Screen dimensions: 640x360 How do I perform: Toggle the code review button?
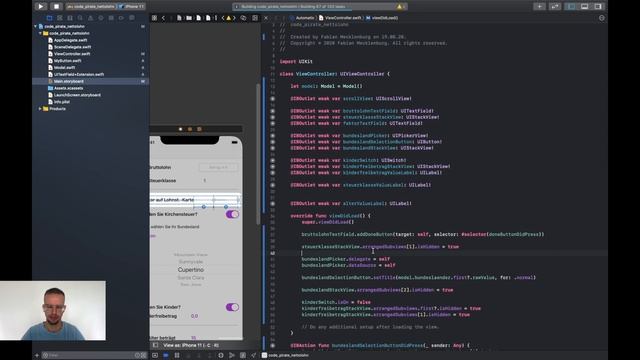[555, 7]
